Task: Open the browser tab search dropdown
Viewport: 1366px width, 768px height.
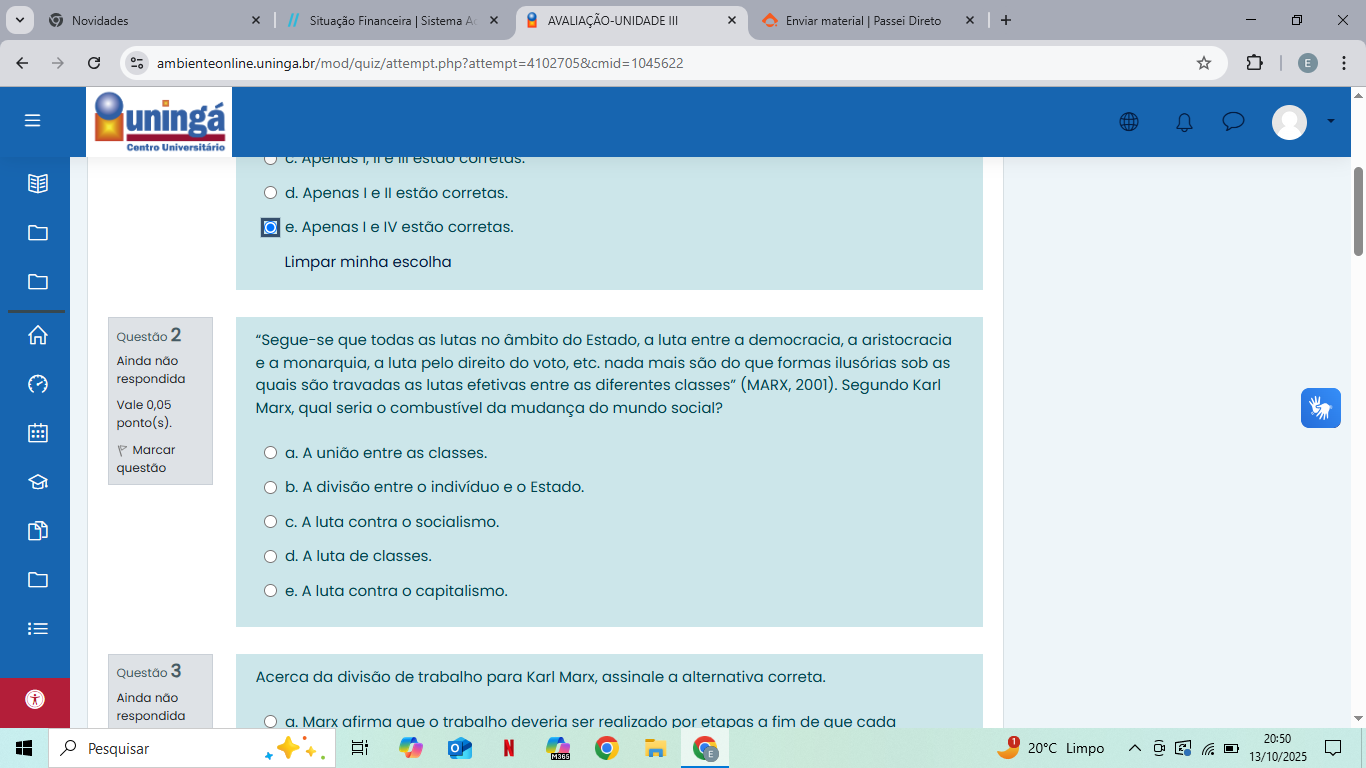Action: point(20,20)
